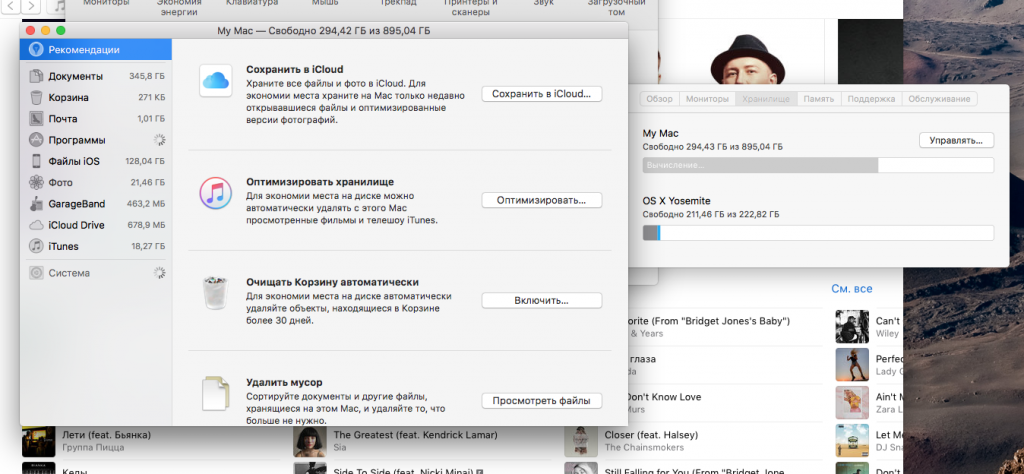This screenshot has height=474, width=1024.
Task: Select The Greatest song album art
Action: coord(310,441)
